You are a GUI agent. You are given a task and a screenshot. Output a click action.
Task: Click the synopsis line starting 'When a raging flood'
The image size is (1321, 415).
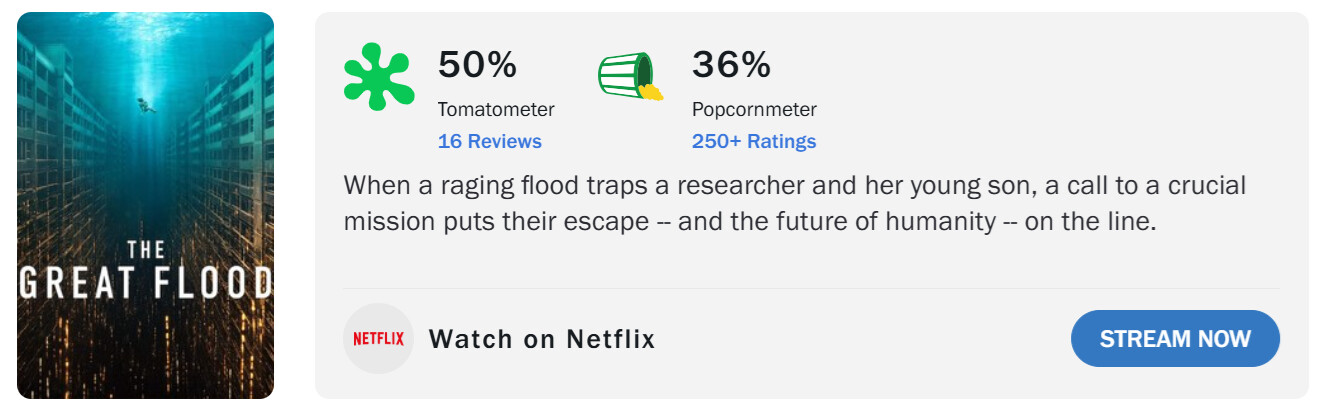click(x=794, y=186)
